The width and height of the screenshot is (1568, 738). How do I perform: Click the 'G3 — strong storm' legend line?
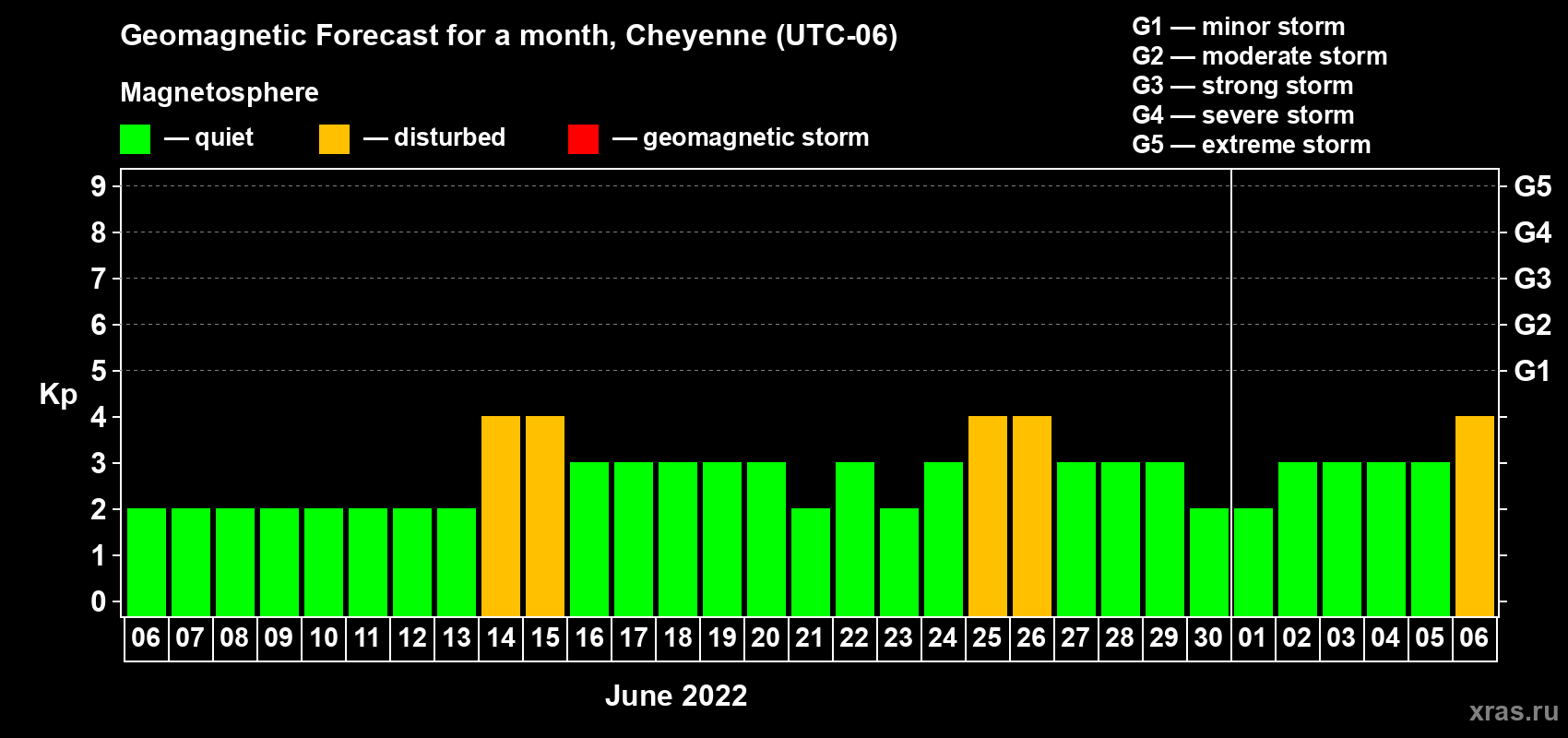coord(1243,86)
